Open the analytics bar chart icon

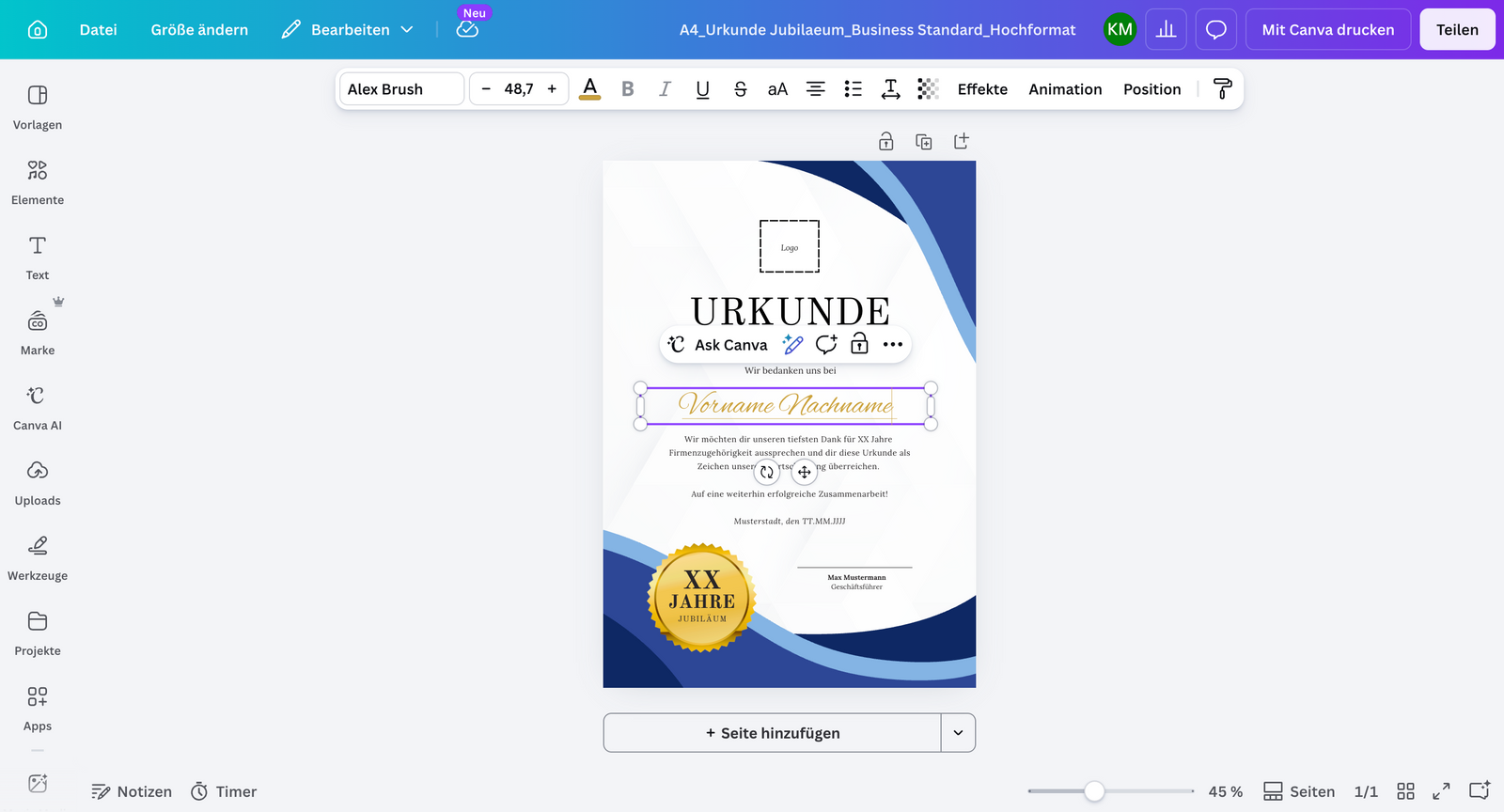click(1167, 29)
